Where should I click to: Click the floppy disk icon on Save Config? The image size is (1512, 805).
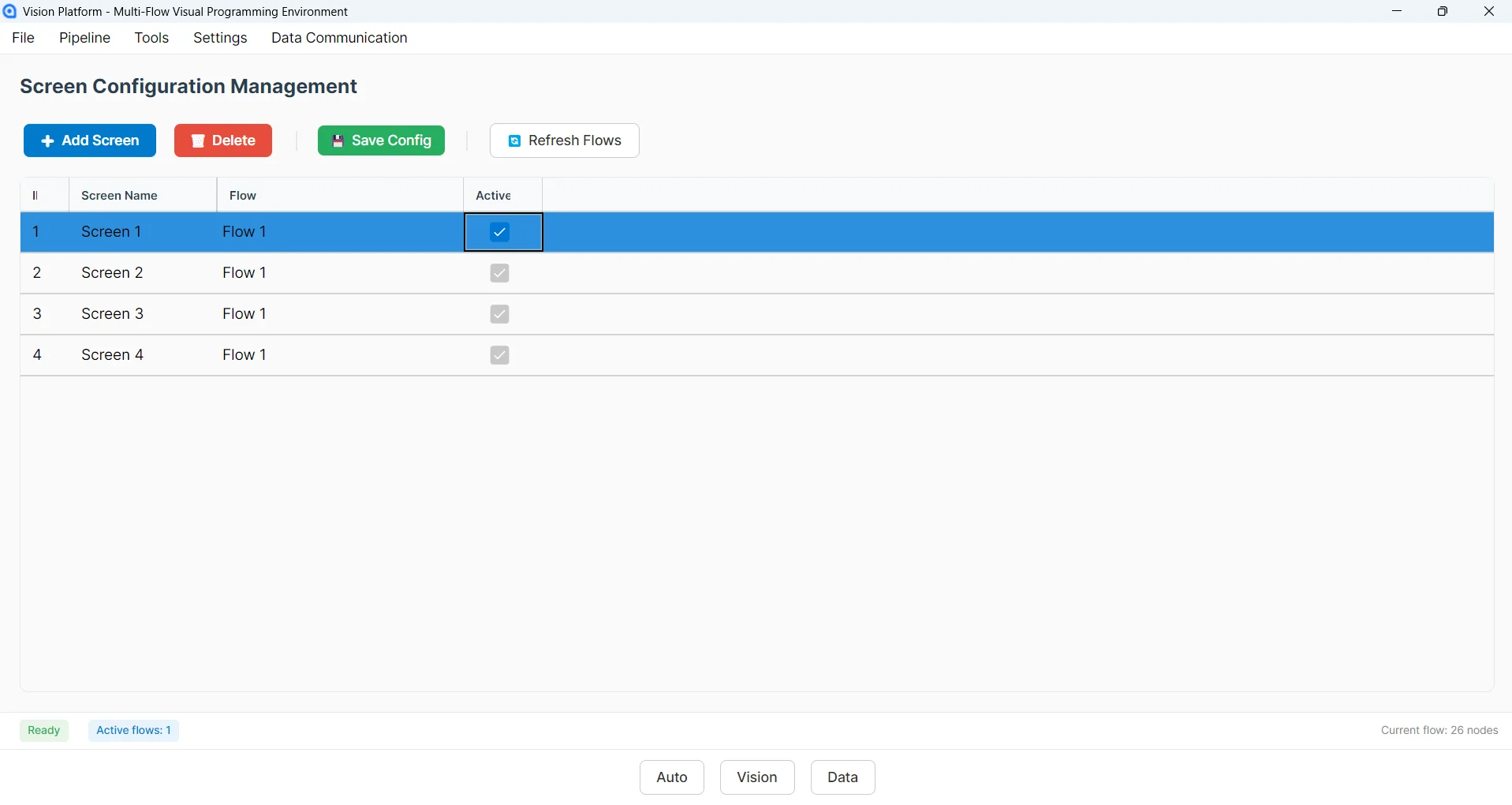(338, 141)
